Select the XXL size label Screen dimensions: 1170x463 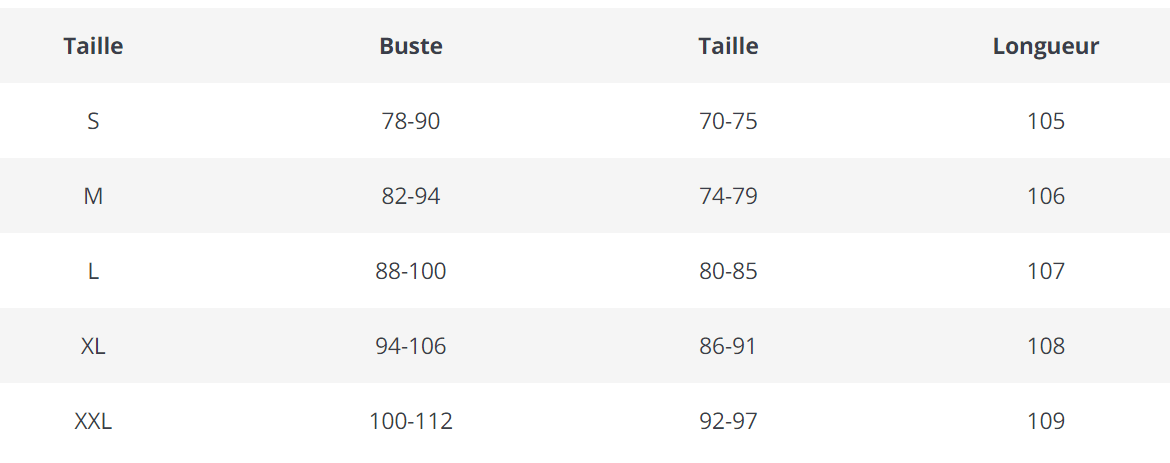point(93,421)
